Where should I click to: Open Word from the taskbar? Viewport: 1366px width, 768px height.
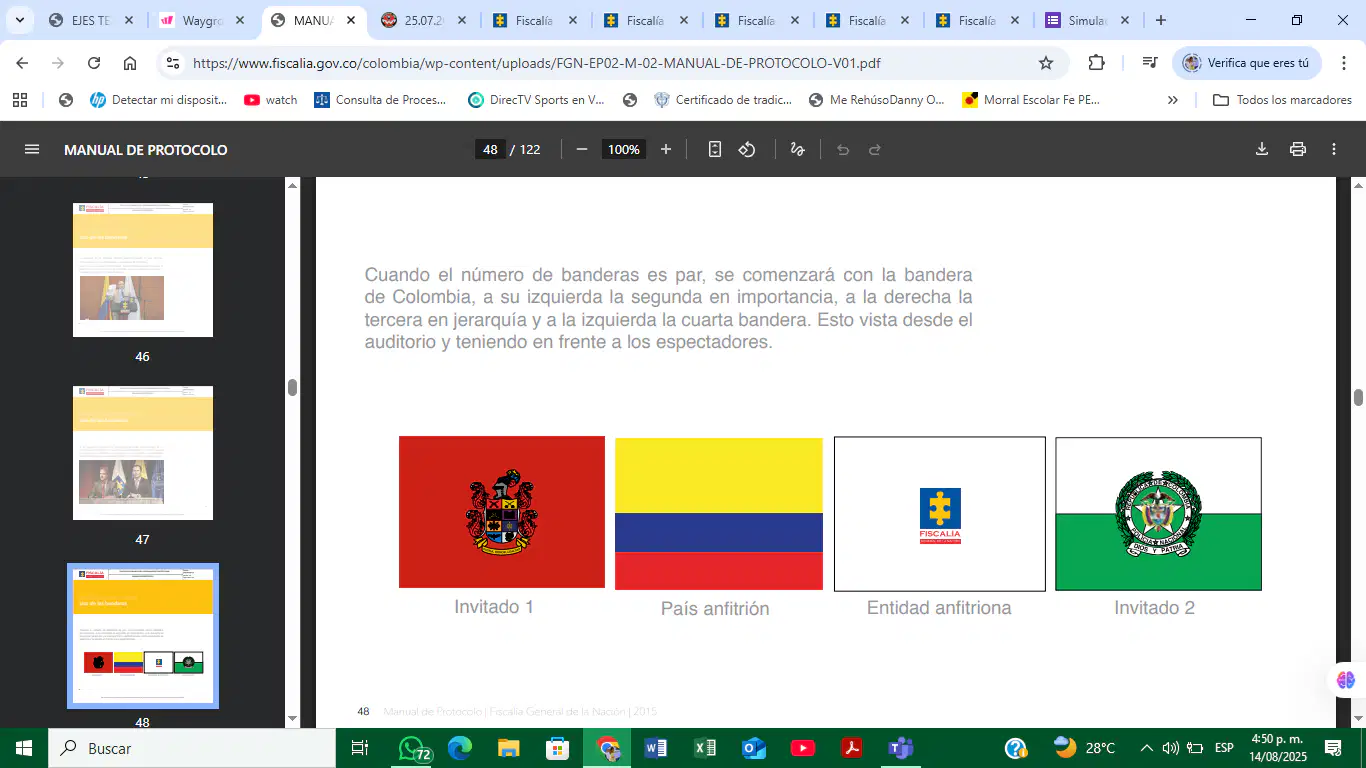[656, 748]
